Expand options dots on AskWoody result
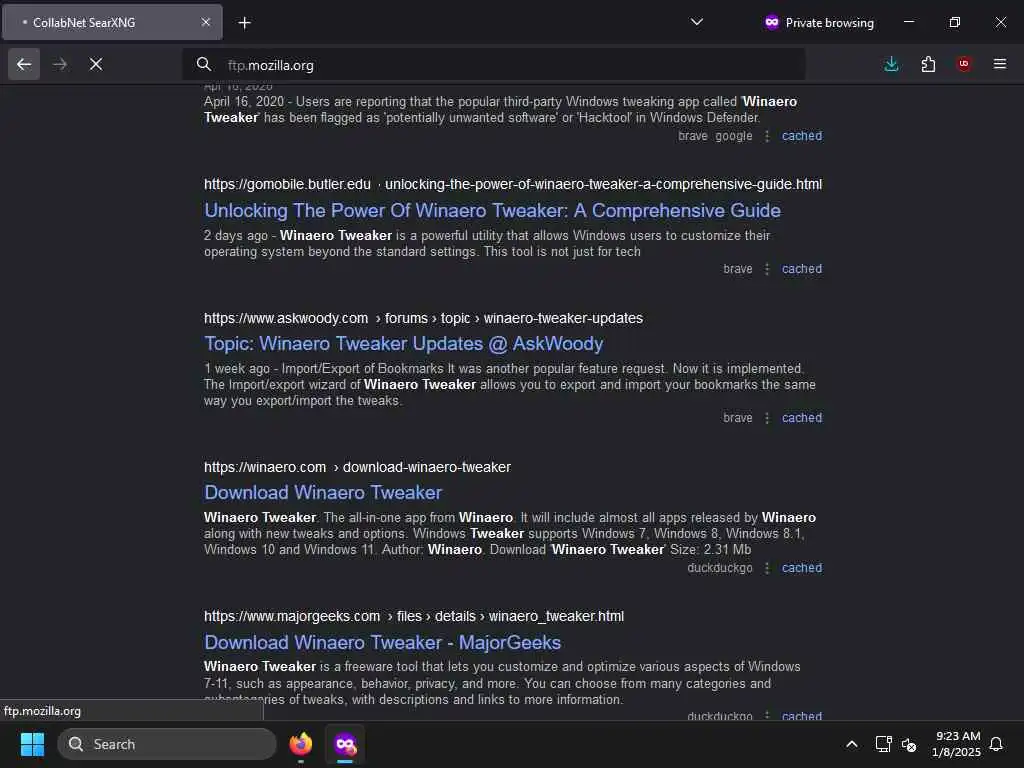This screenshot has height=768, width=1024. [x=767, y=418]
